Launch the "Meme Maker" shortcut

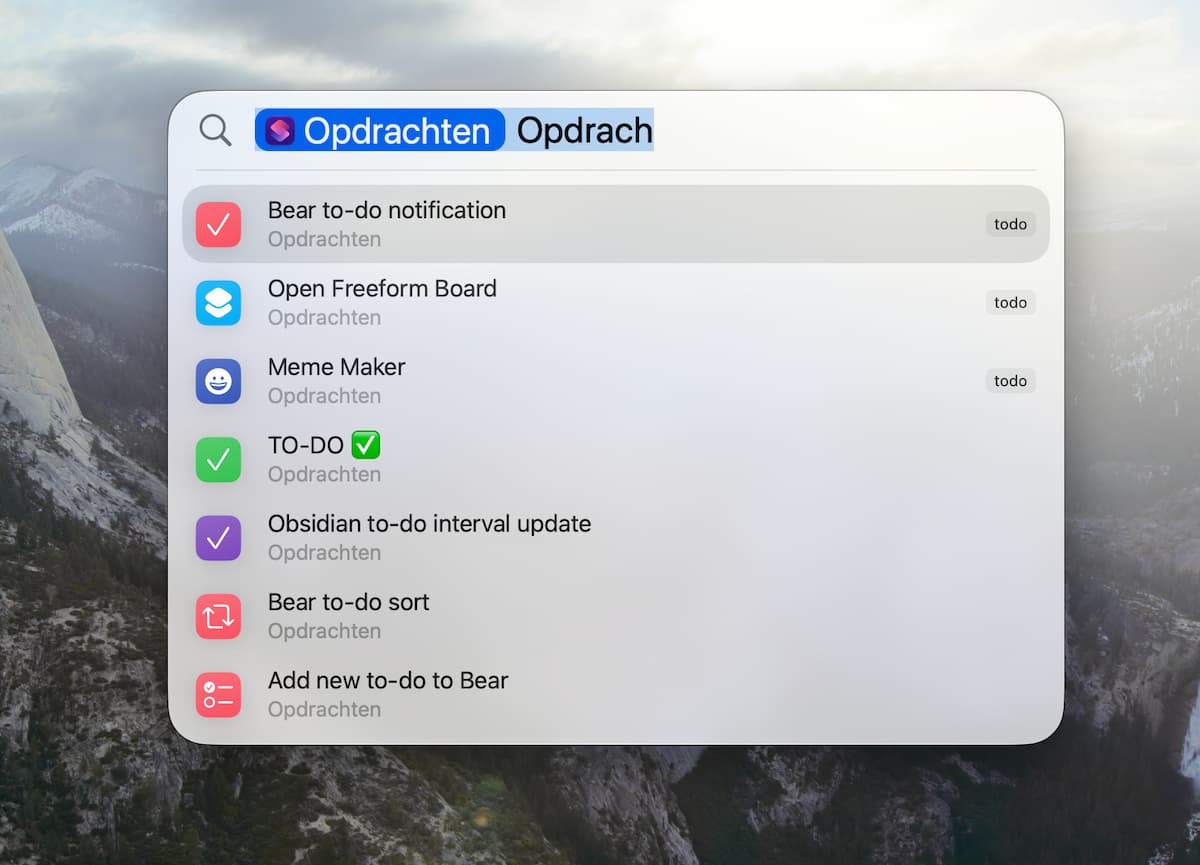point(616,381)
